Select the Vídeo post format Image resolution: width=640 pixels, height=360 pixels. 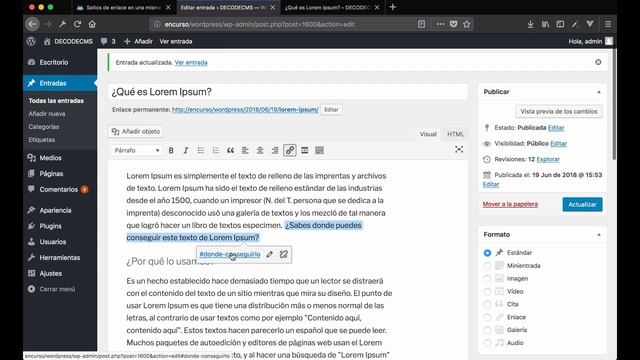(x=487, y=291)
